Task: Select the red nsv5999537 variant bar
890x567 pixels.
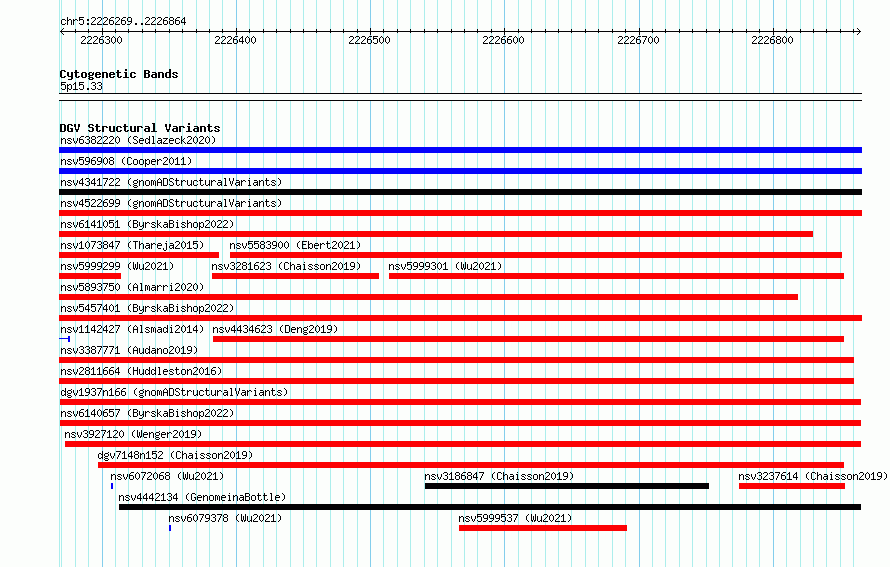Action: (x=543, y=528)
